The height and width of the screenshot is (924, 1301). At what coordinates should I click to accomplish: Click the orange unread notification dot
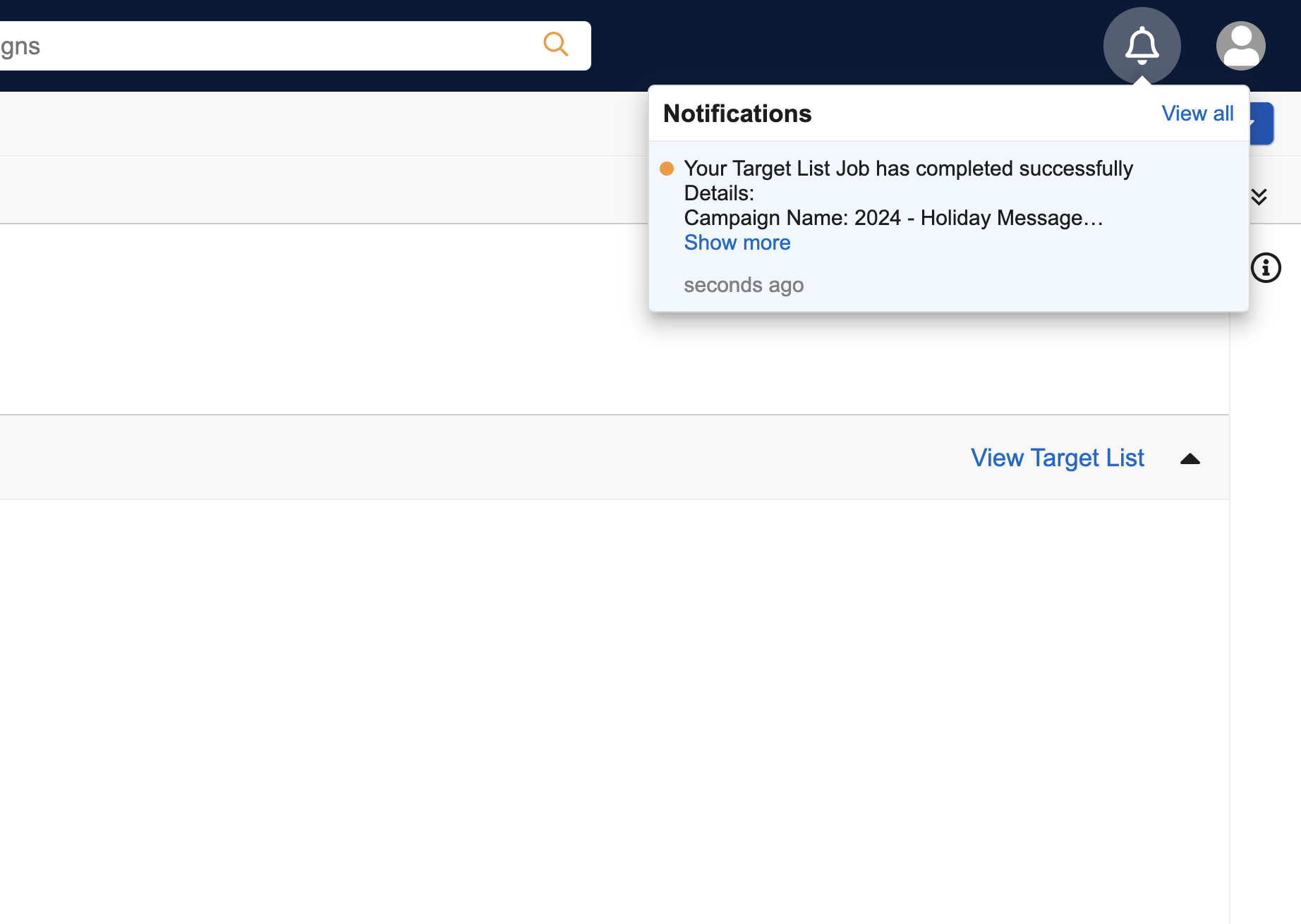tap(667, 169)
